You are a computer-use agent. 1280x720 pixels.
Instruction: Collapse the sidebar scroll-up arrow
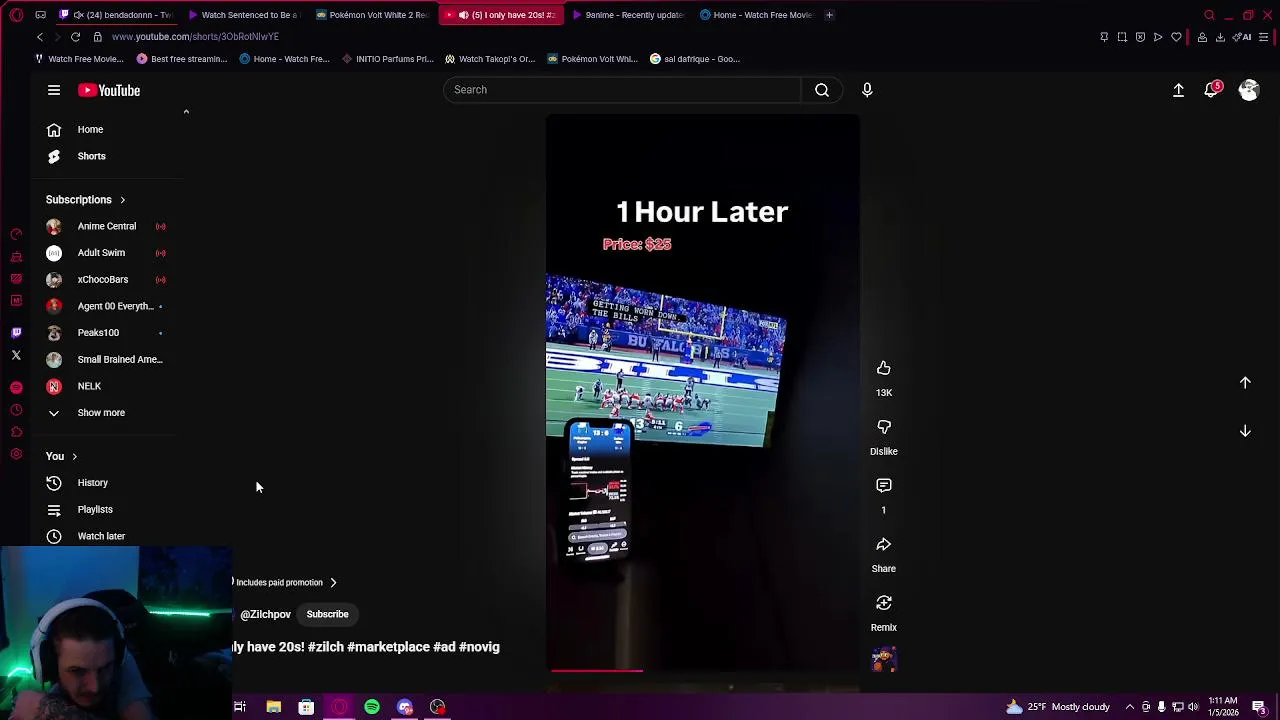coord(186,112)
